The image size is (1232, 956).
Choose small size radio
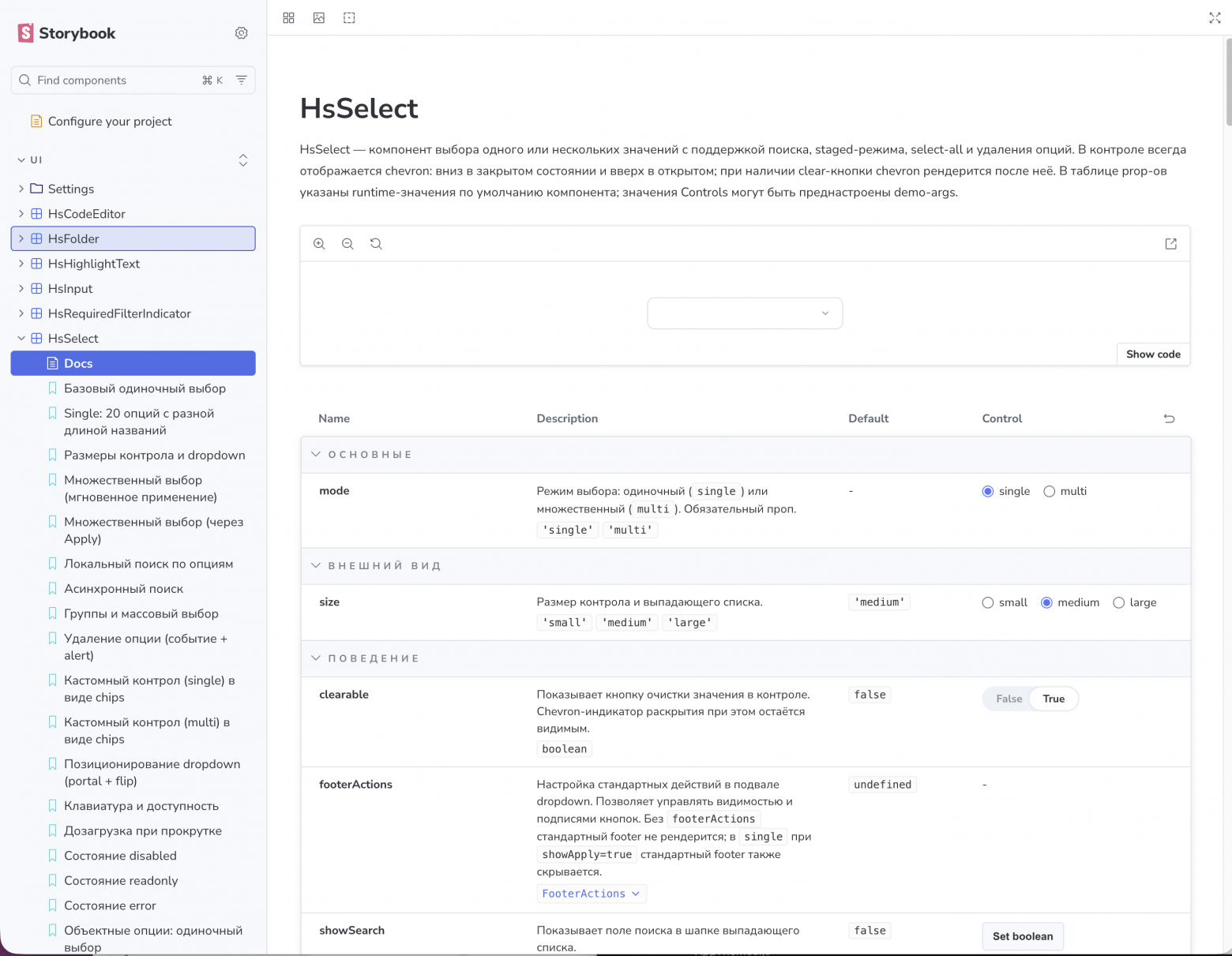988,603
